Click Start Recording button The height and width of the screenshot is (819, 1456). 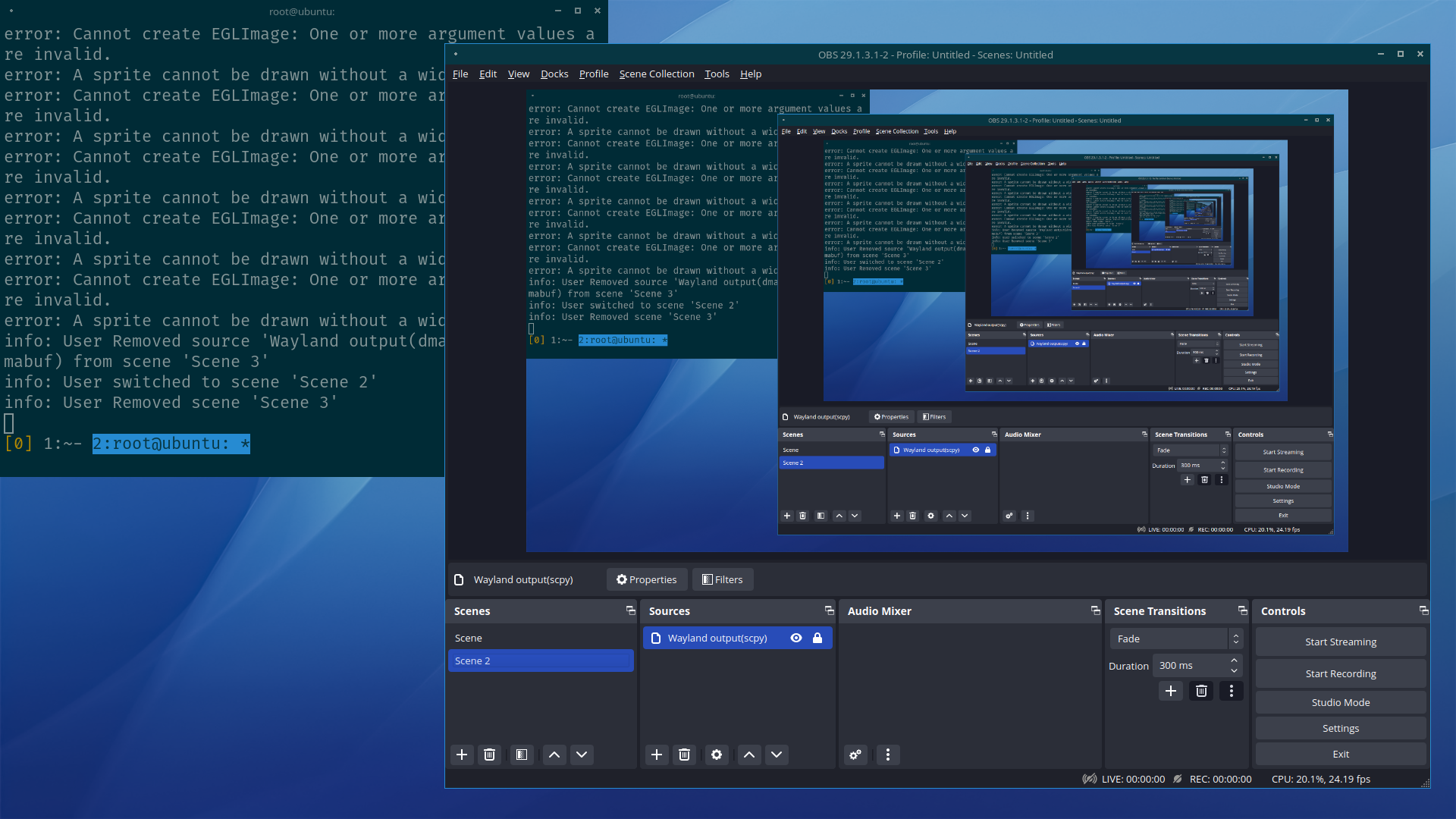coord(1341,673)
